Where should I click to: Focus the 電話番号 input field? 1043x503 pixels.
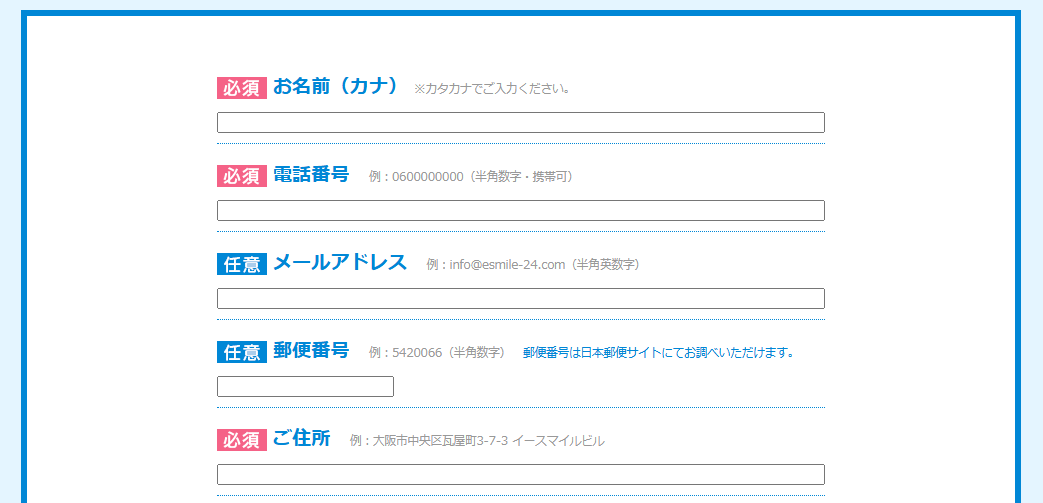coord(520,211)
